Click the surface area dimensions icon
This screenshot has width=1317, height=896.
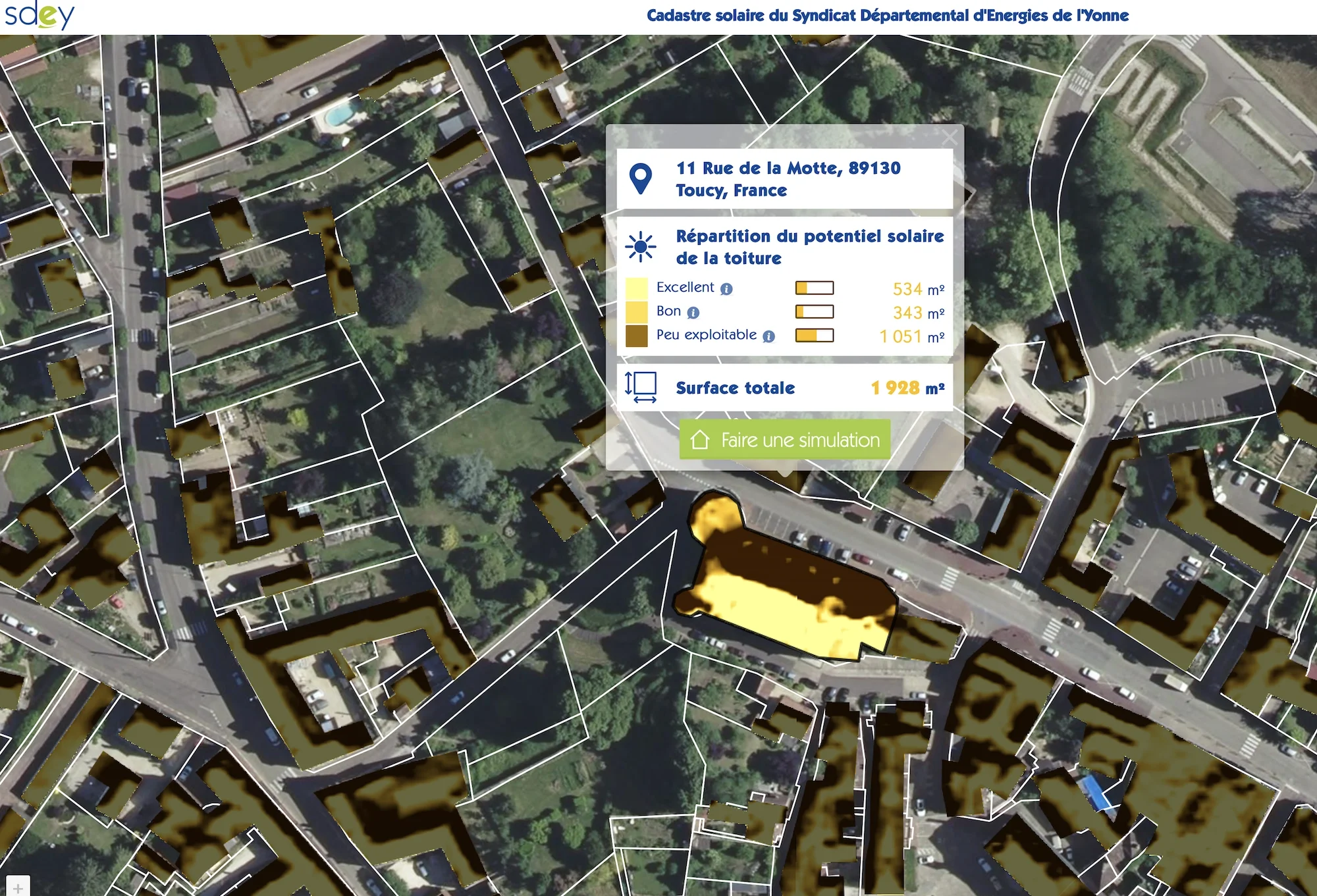pos(641,387)
